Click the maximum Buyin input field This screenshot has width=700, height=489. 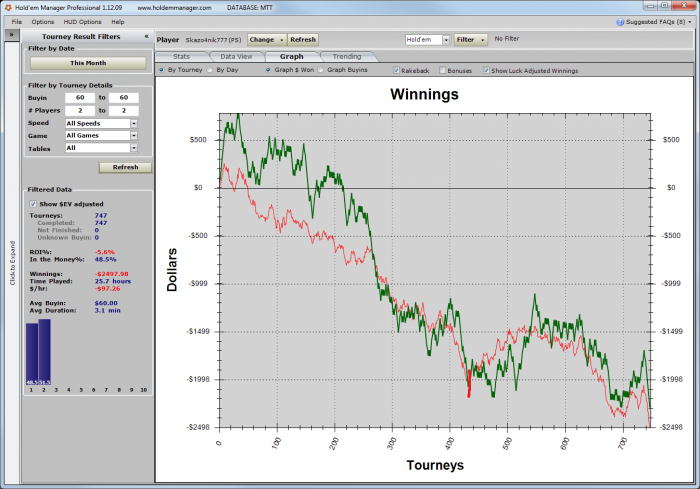[x=124, y=98]
